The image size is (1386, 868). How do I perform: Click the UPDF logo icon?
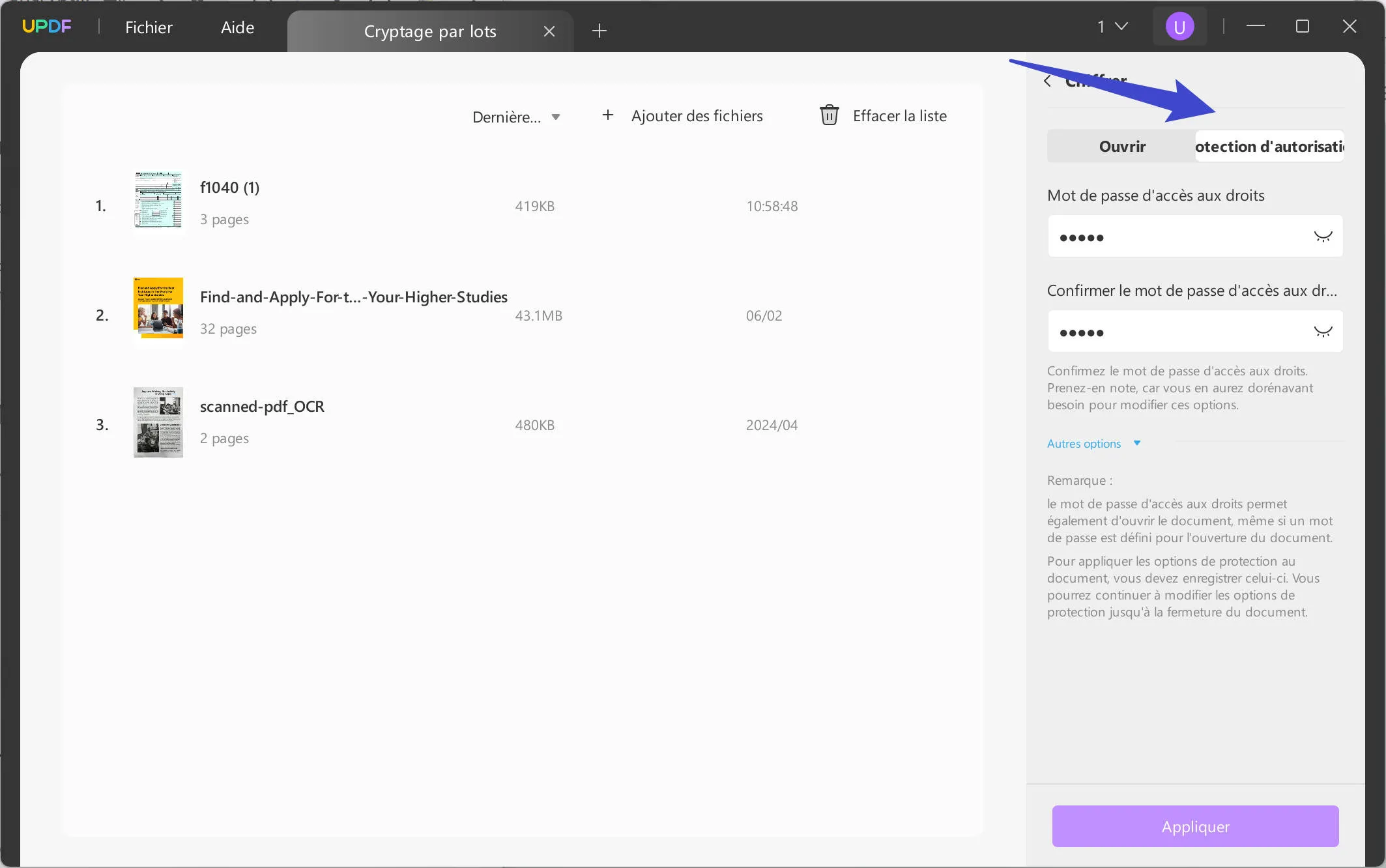[46, 27]
